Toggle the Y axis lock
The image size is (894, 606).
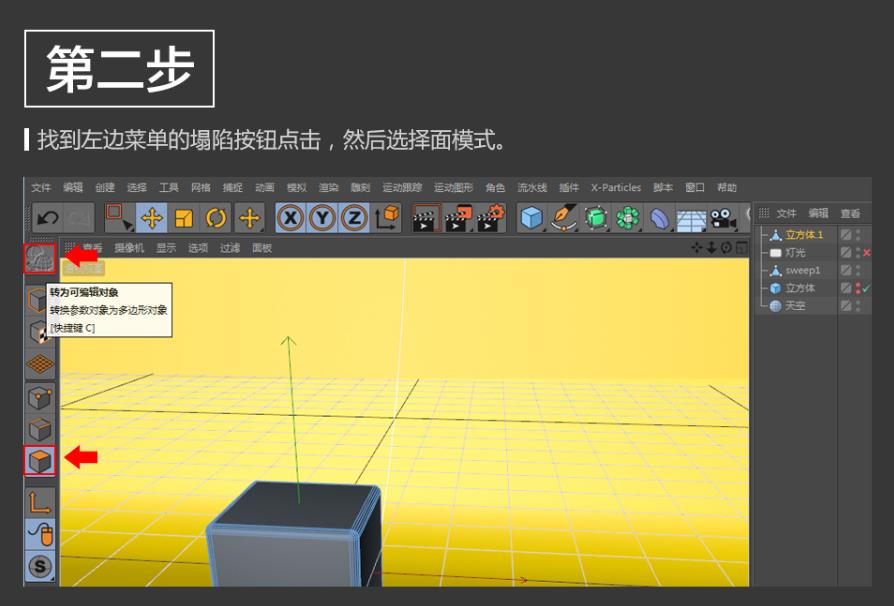[322, 217]
